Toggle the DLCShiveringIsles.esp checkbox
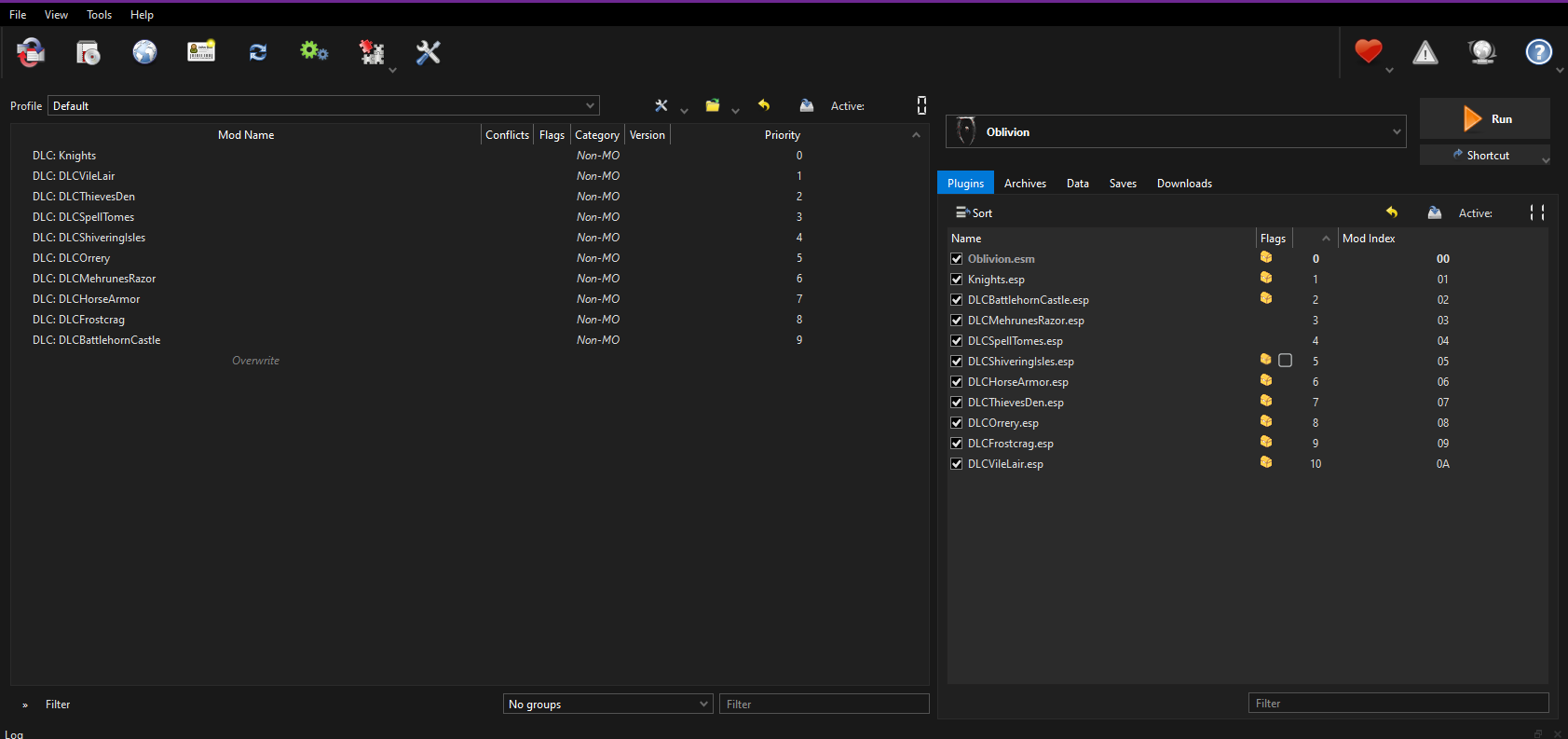 [x=957, y=362]
